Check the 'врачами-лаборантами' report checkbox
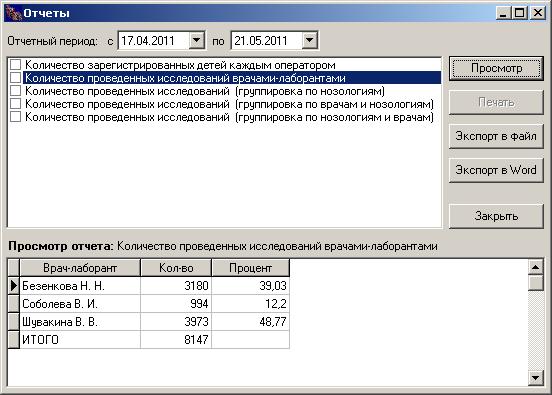The width and height of the screenshot is (552, 395). (15, 78)
